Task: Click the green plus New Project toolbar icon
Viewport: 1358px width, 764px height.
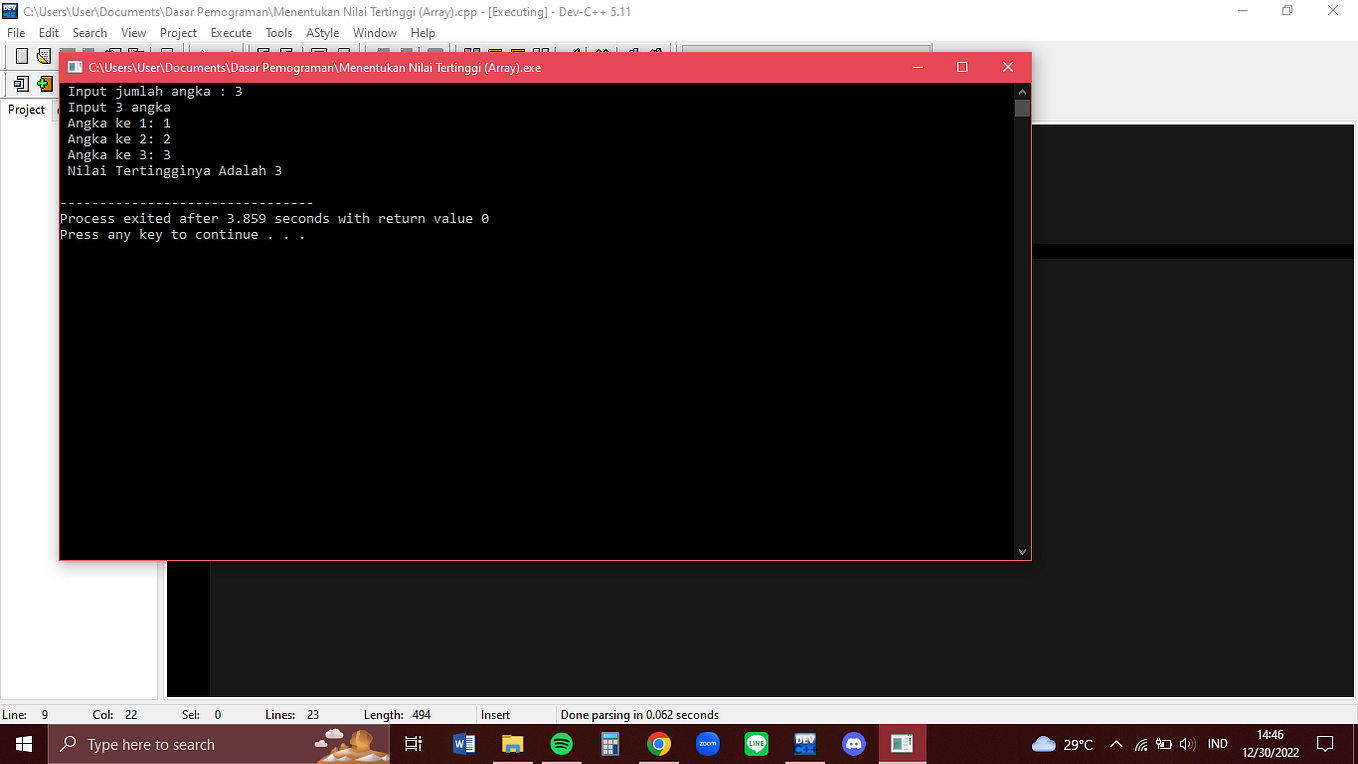Action: click(45, 84)
